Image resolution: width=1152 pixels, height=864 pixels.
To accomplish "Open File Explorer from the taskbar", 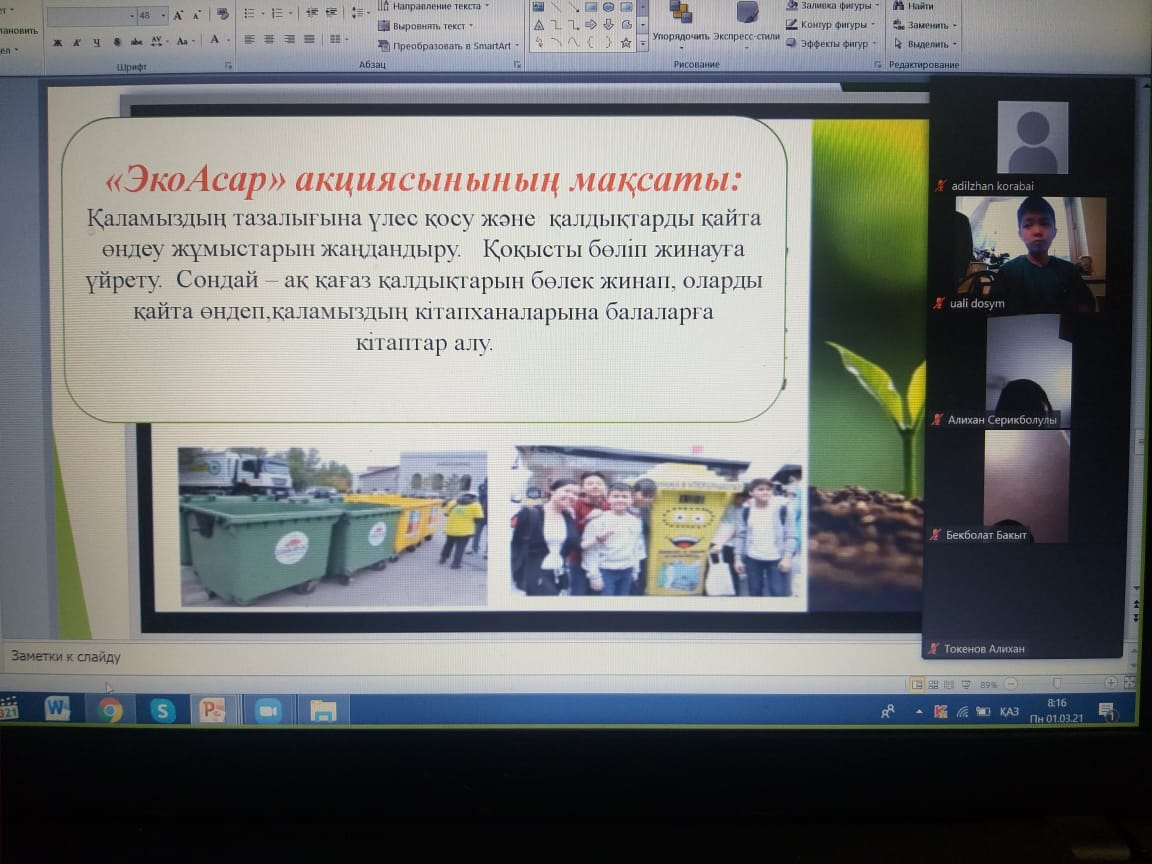I will [x=323, y=711].
